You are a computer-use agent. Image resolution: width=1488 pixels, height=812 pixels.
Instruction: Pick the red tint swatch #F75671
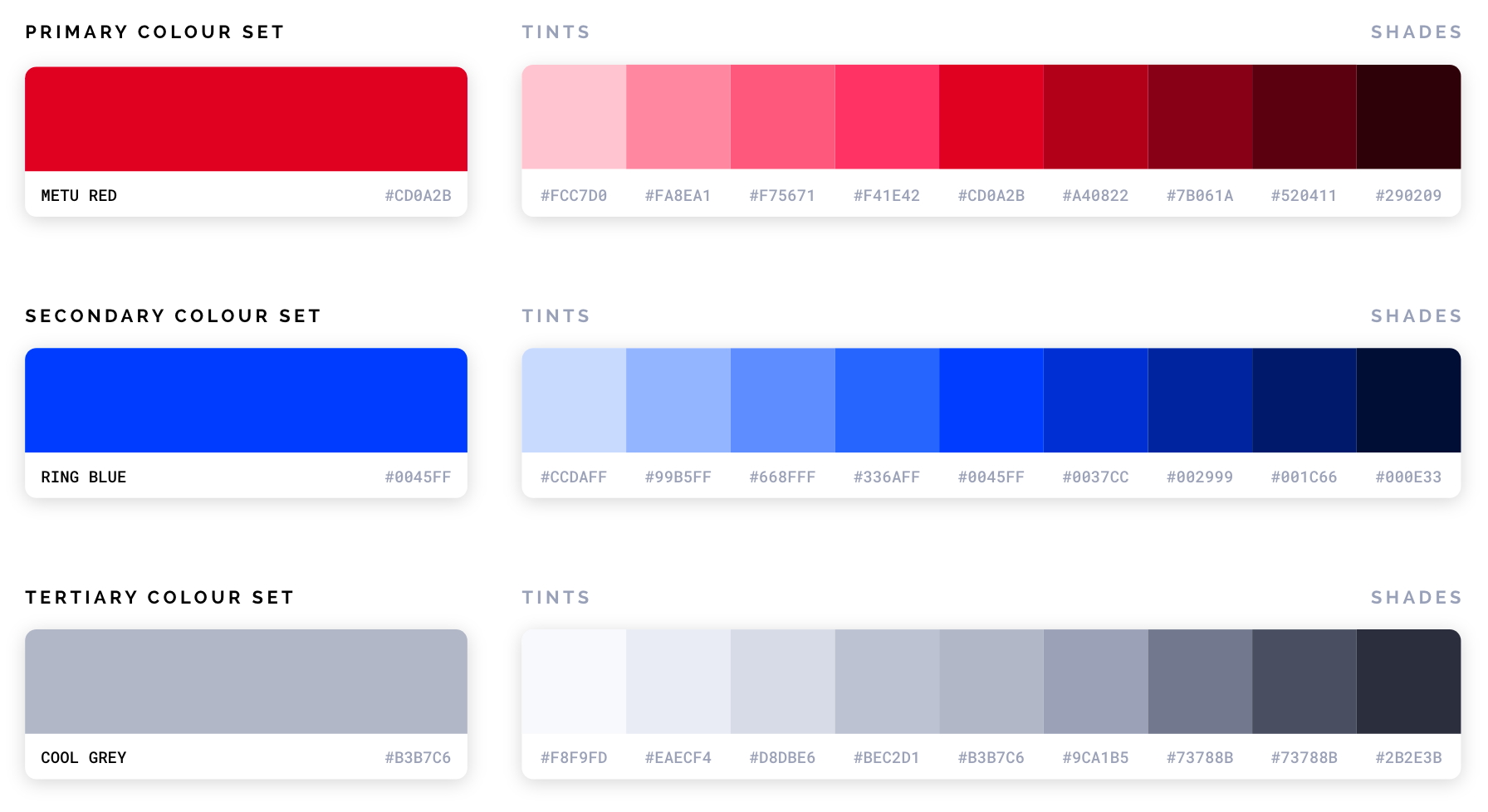[x=783, y=117]
